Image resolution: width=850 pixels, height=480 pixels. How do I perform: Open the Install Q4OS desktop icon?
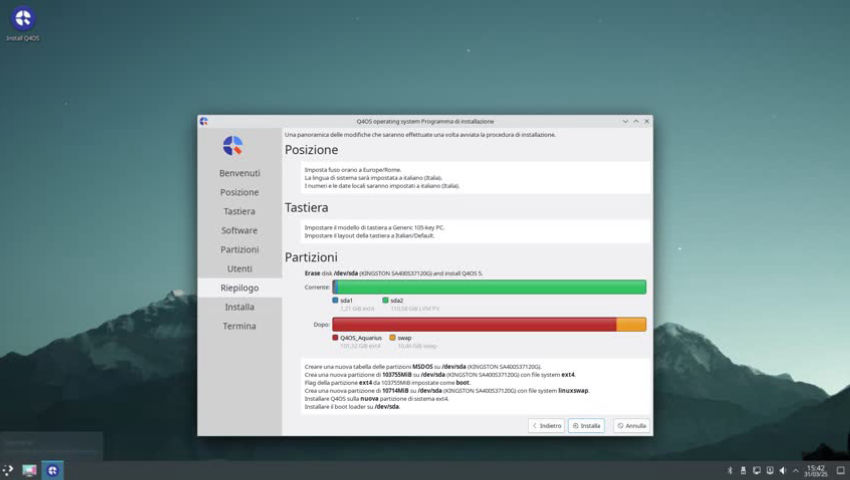point(22,19)
